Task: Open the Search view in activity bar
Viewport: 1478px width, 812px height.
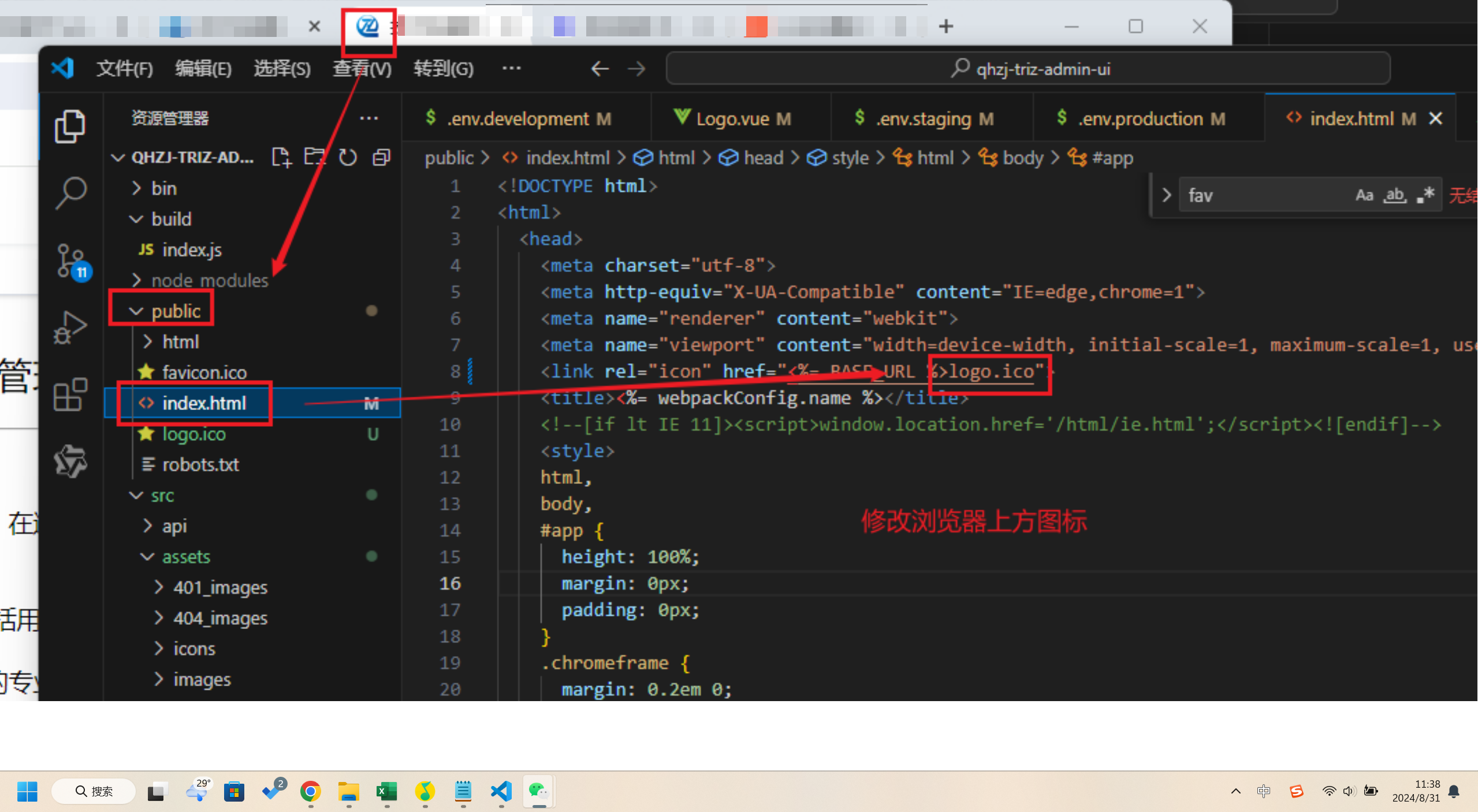Action: coord(70,193)
